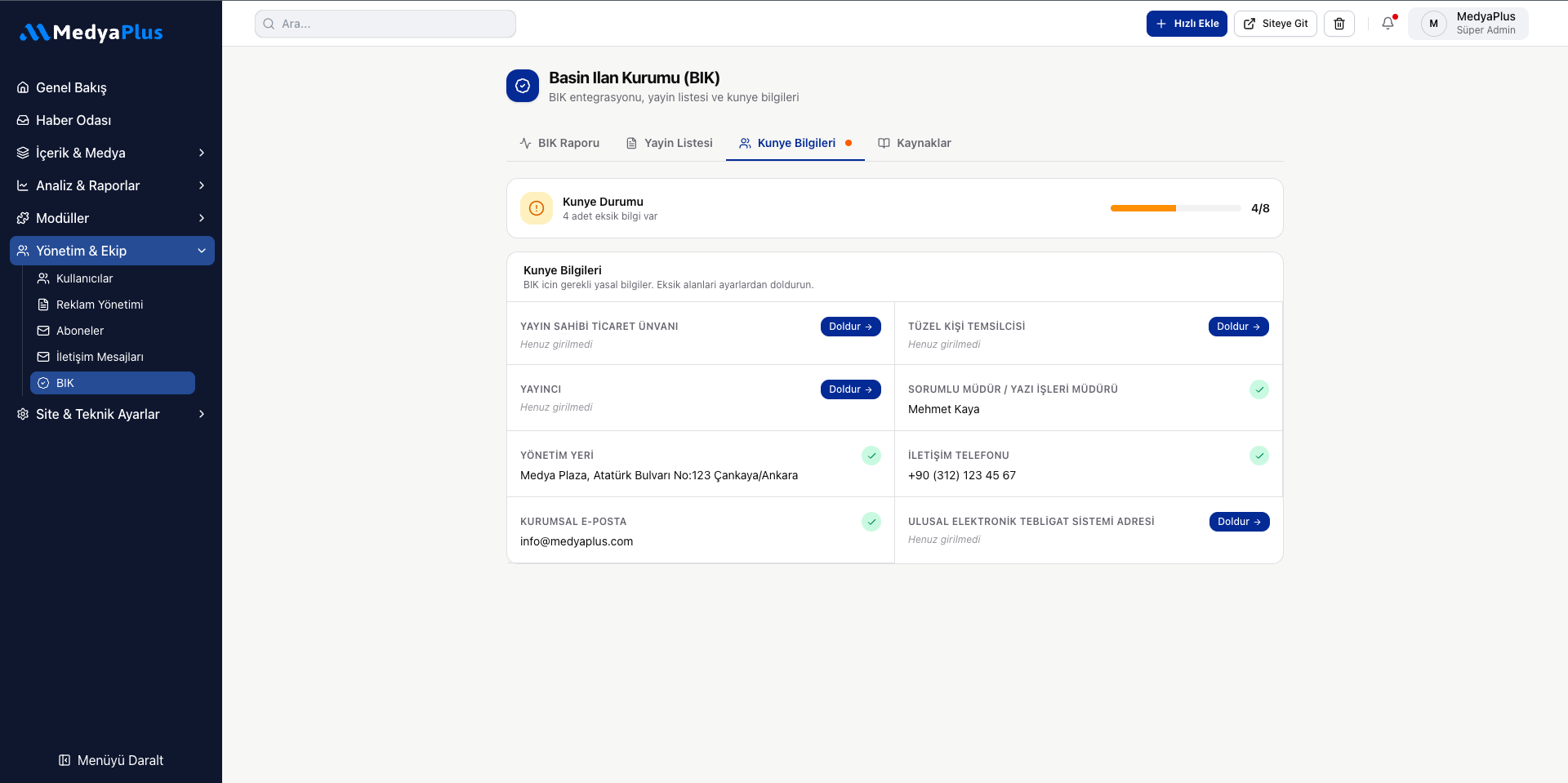Viewport: 1568px width, 783px height.
Task: Click Doldur for Yayın Sahibi Ticaret Ünvanı
Action: coord(850,327)
